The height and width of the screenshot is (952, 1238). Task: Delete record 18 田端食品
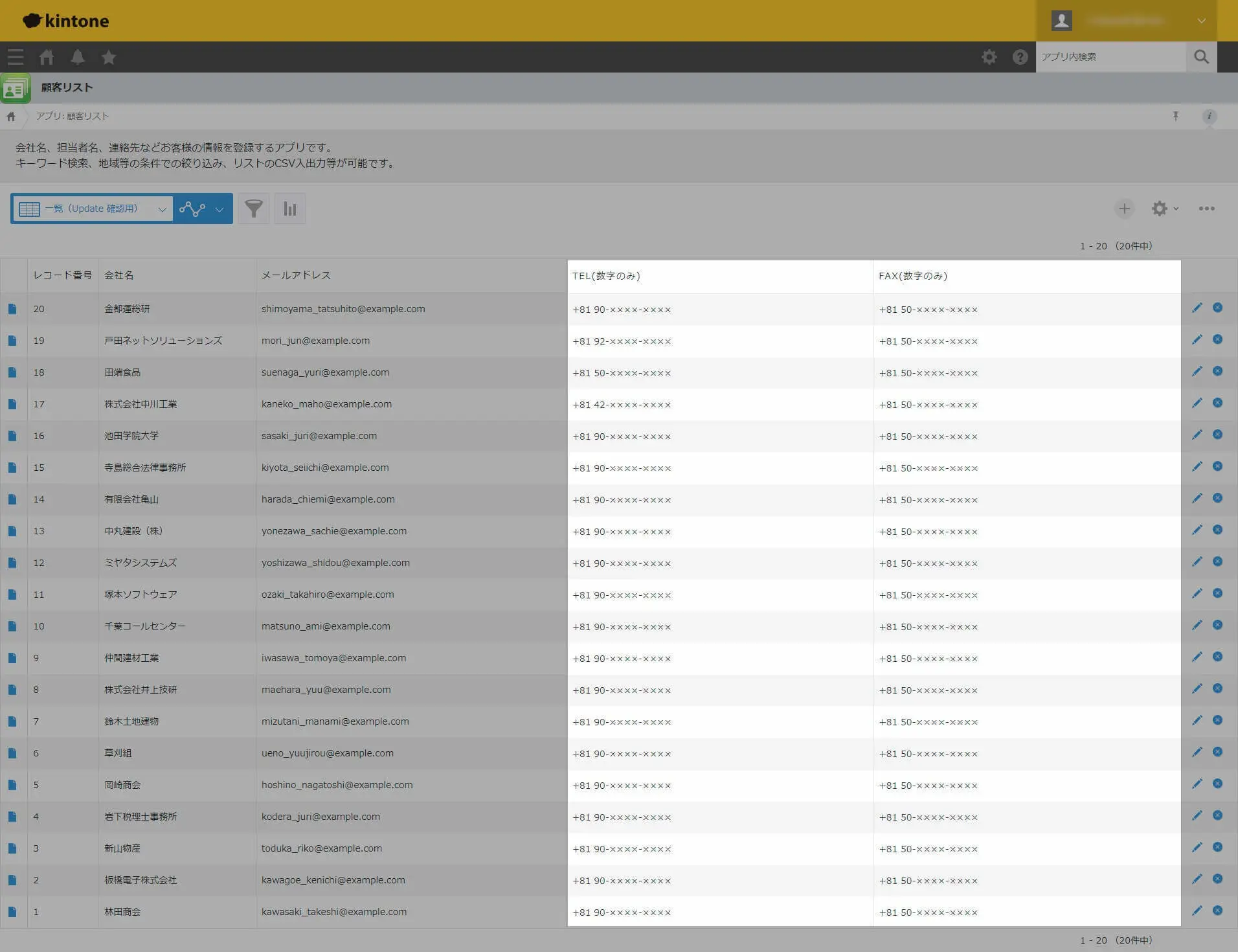tap(1217, 371)
